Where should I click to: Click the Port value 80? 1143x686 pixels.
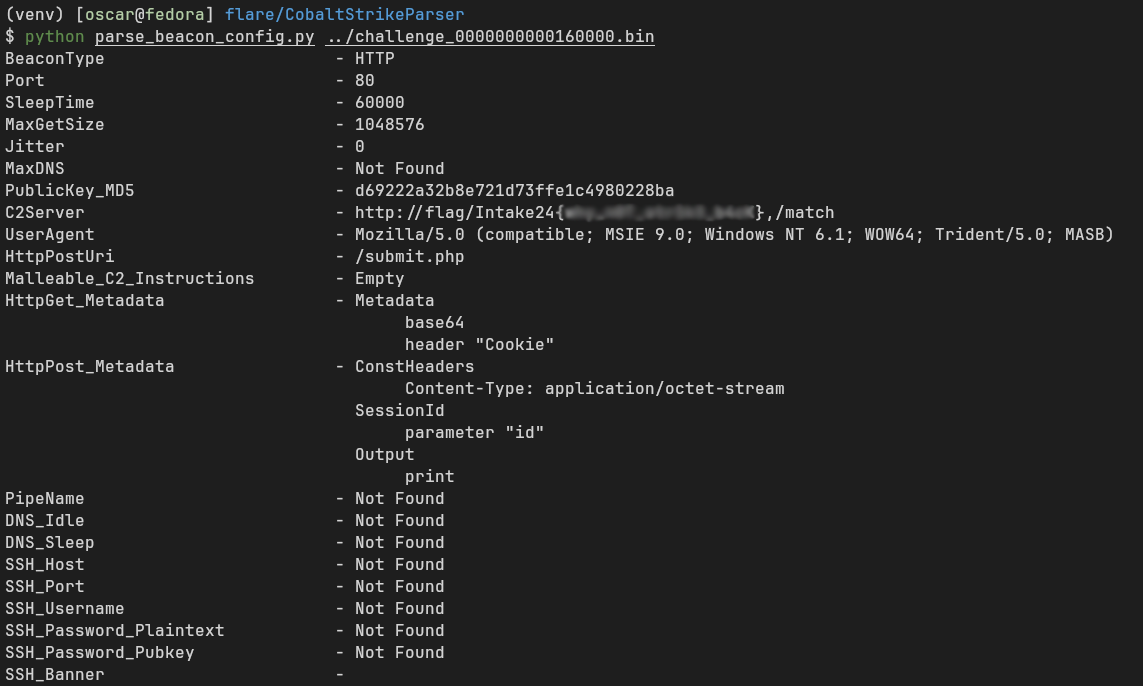[x=364, y=80]
